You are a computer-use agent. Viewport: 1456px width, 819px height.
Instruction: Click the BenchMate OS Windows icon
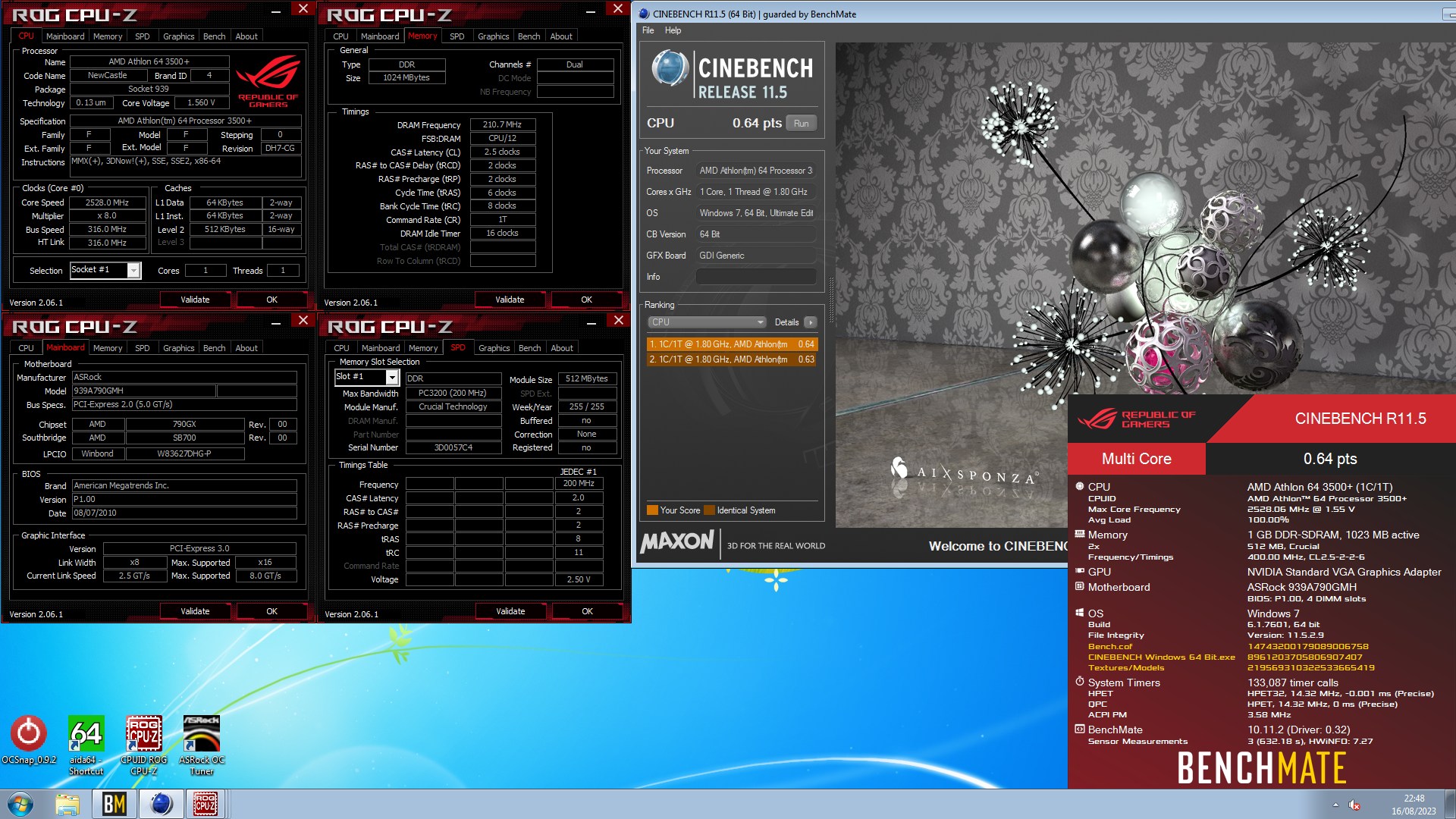pyautogui.click(x=1080, y=613)
